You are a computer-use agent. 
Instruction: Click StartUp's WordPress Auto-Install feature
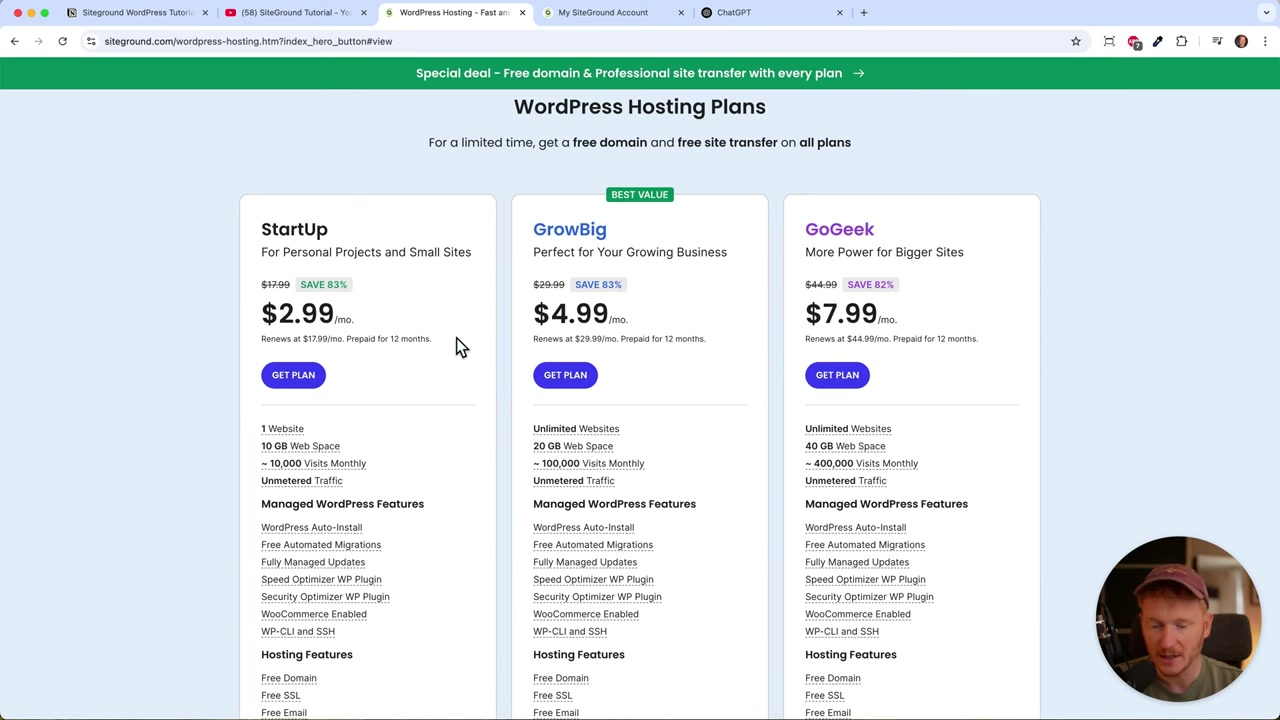click(311, 527)
